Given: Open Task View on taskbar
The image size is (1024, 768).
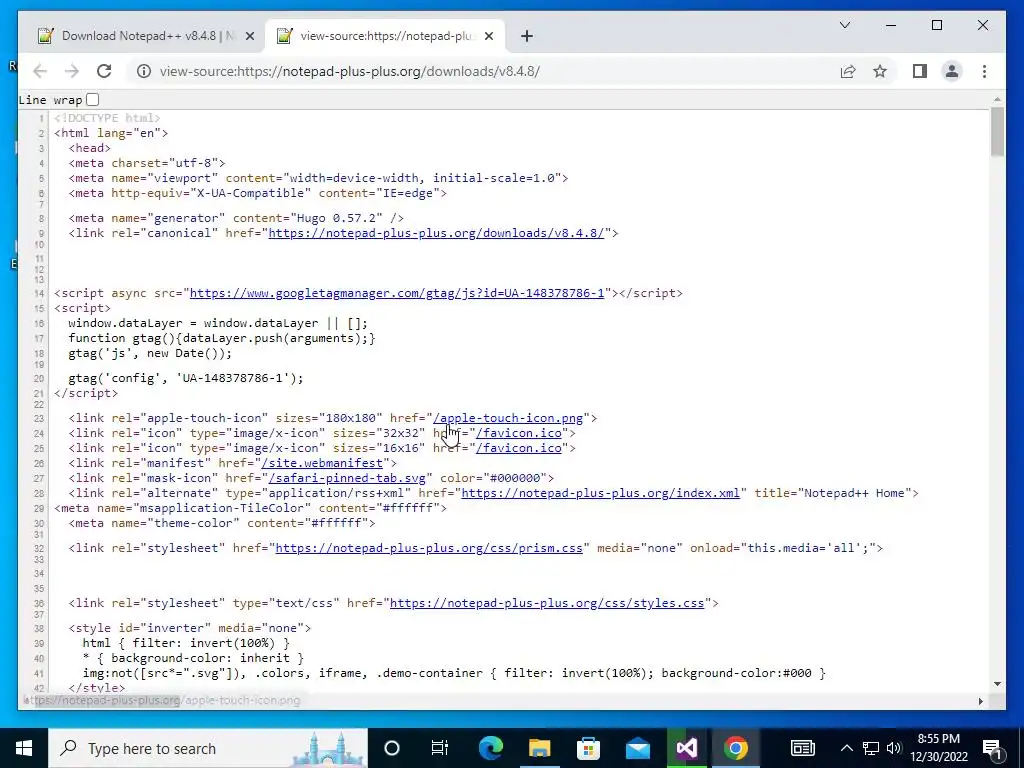Looking at the screenshot, I should [x=440, y=748].
